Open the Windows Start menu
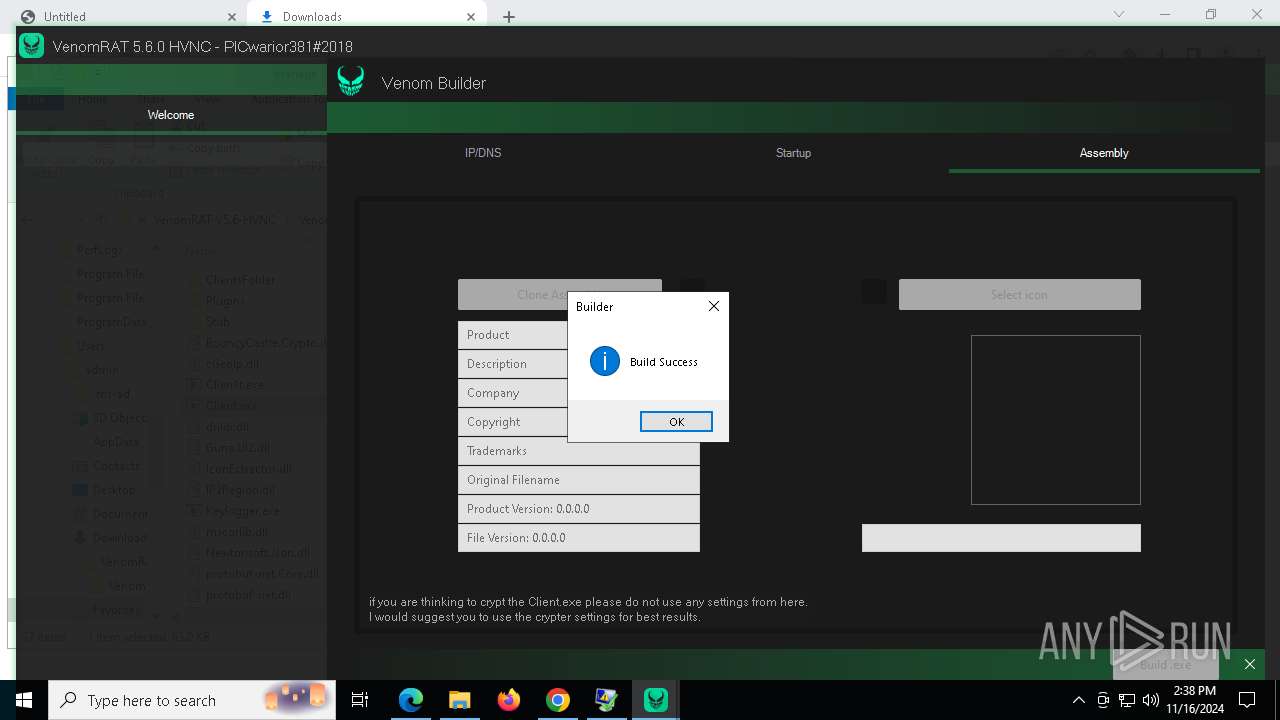This screenshot has width=1280, height=720. tap(23, 700)
